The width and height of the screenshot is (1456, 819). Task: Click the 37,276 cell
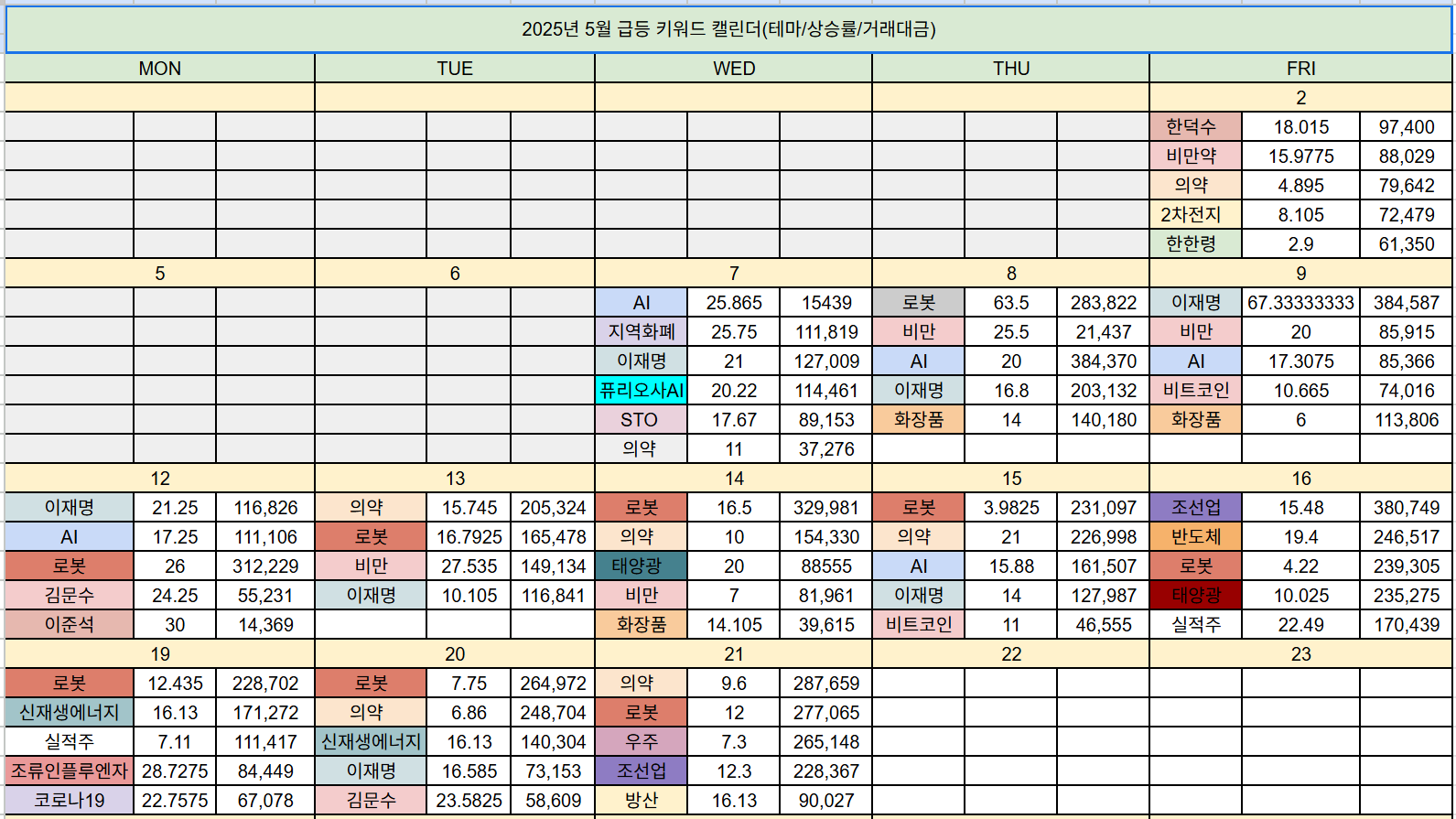(826, 449)
